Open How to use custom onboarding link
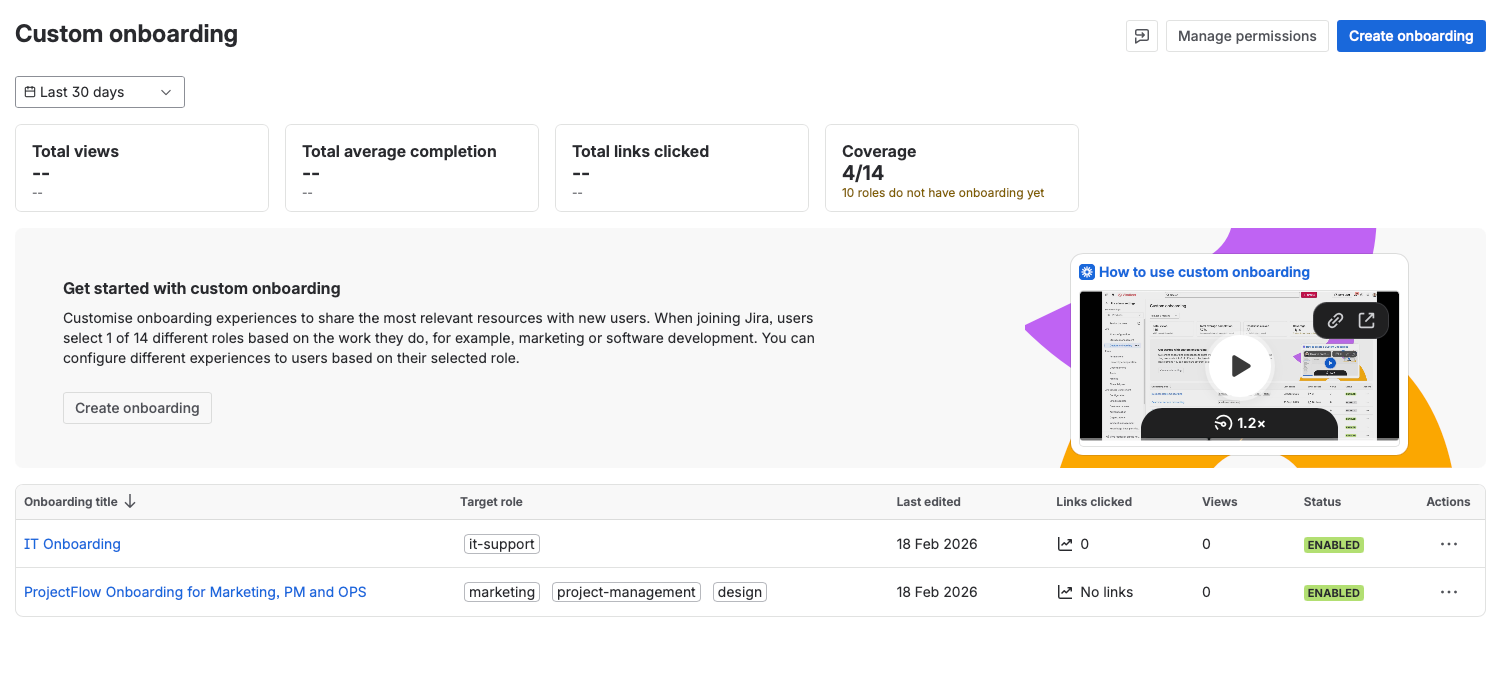 [x=1203, y=272]
